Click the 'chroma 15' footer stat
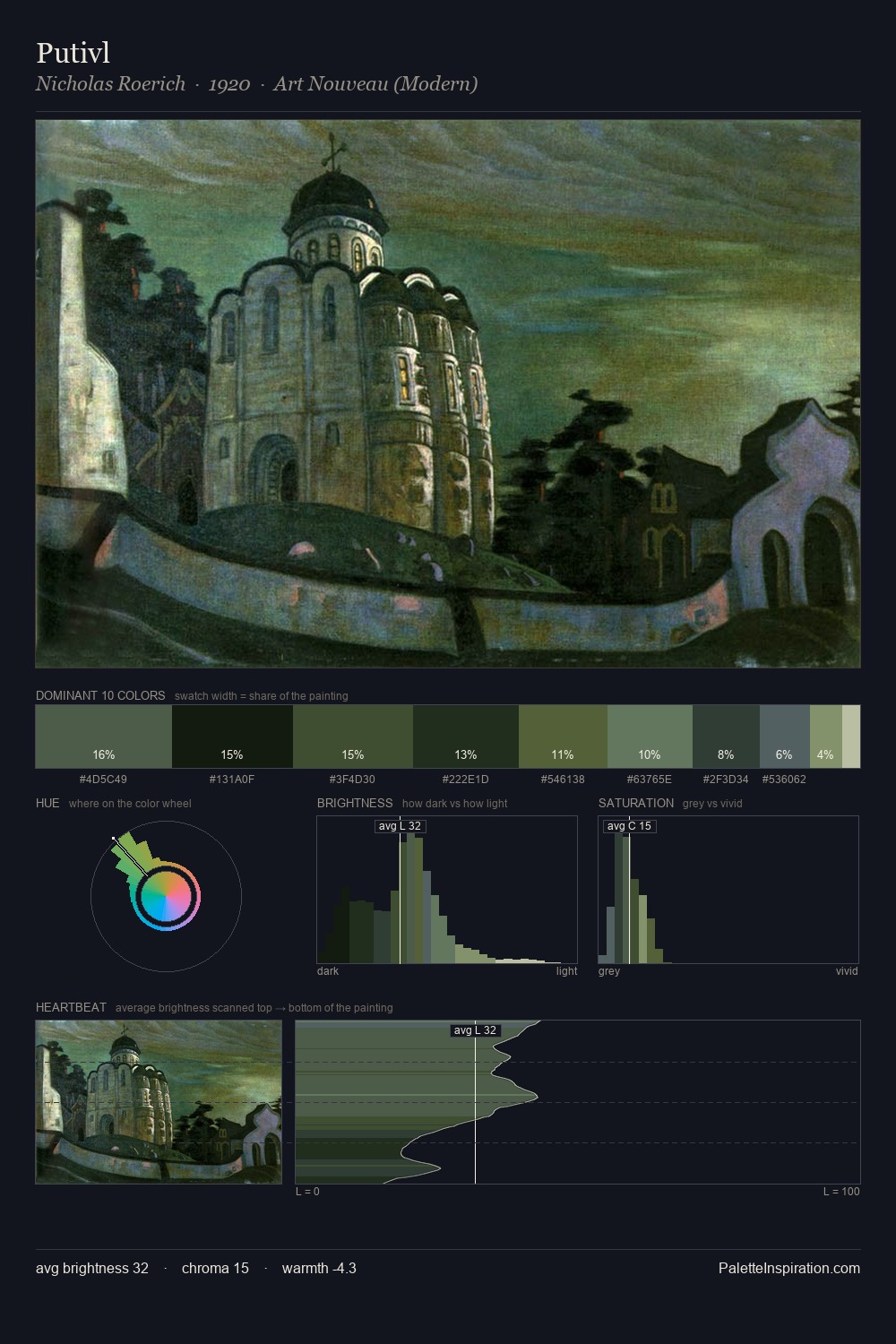Viewport: 896px width, 1344px height. pos(215,1268)
